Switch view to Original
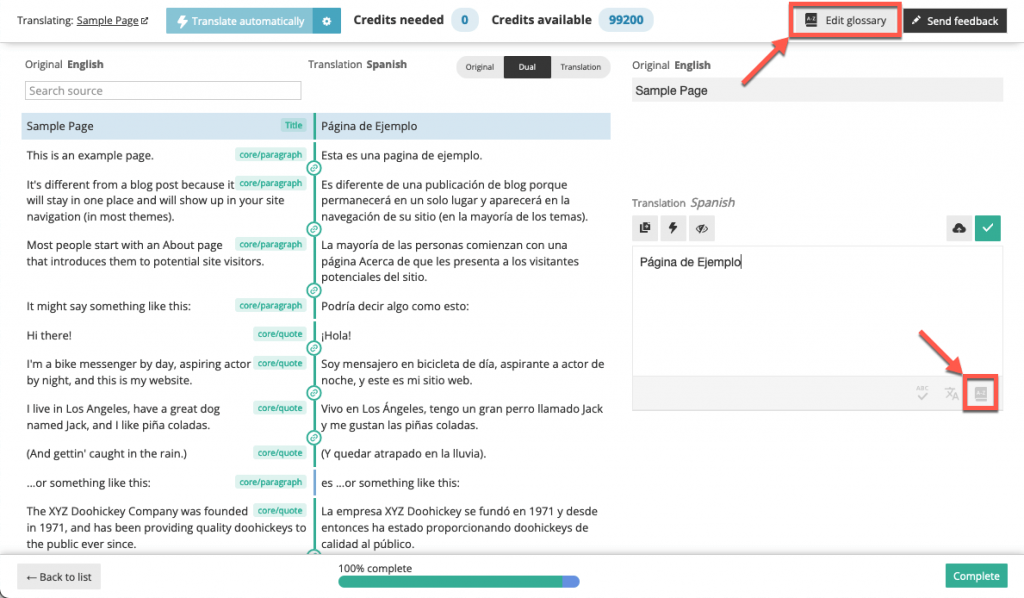This screenshot has width=1024, height=598. (479, 67)
